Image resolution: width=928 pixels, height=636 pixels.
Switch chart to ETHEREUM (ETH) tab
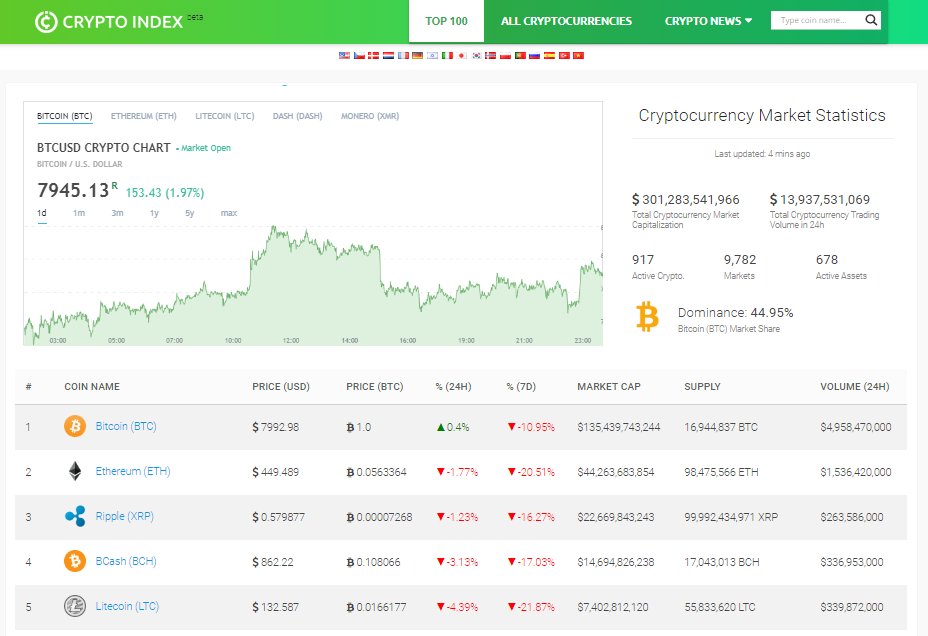(144, 116)
